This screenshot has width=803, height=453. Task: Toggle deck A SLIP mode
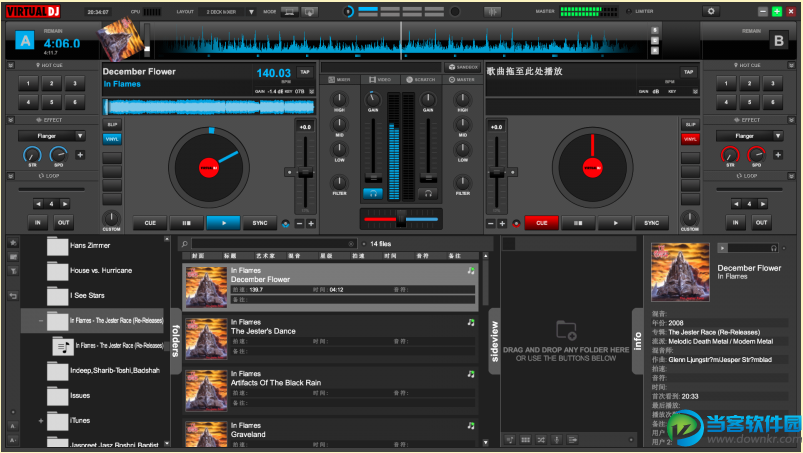click(x=112, y=124)
